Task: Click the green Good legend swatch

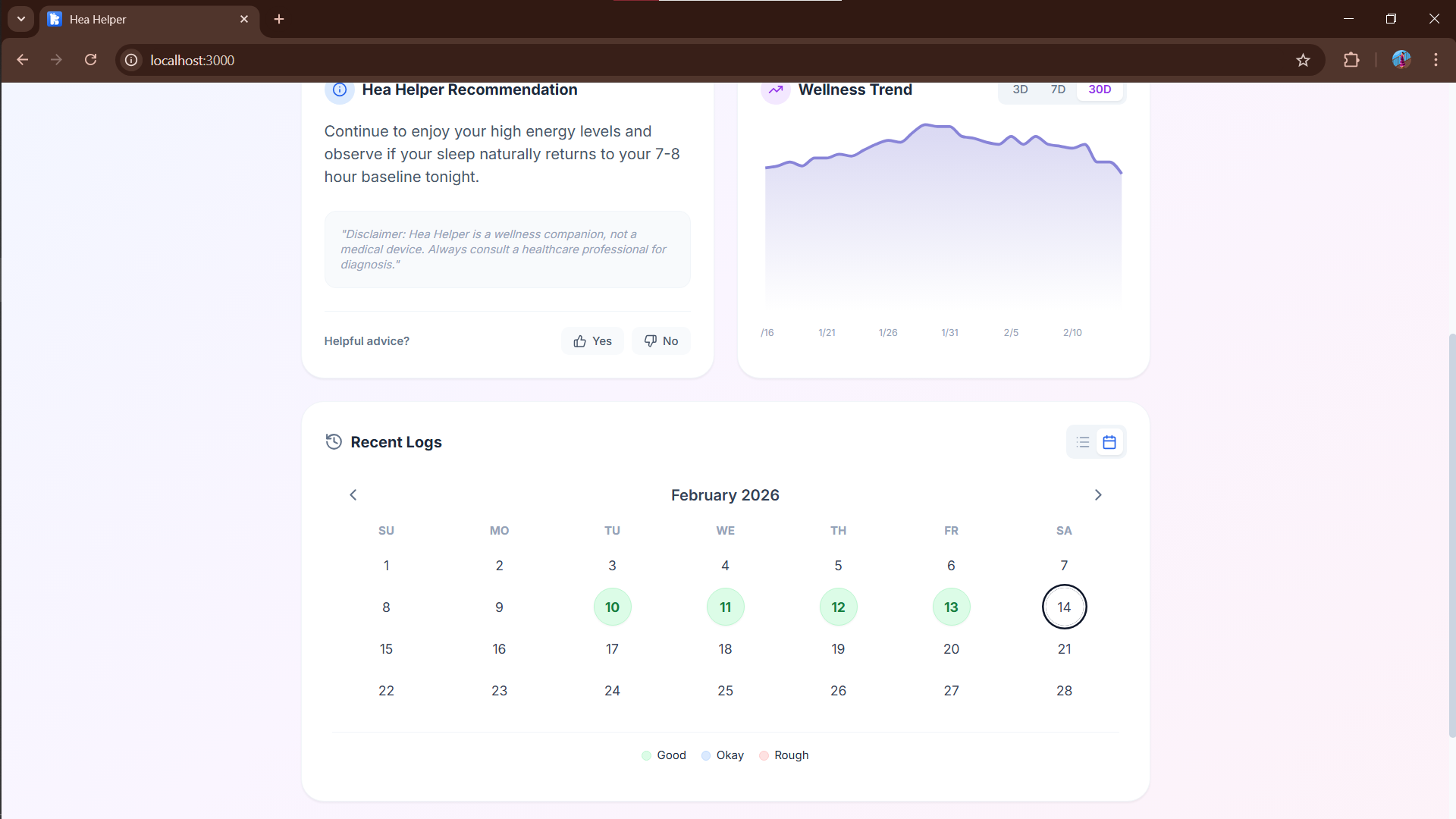Action: click(646, 755)
